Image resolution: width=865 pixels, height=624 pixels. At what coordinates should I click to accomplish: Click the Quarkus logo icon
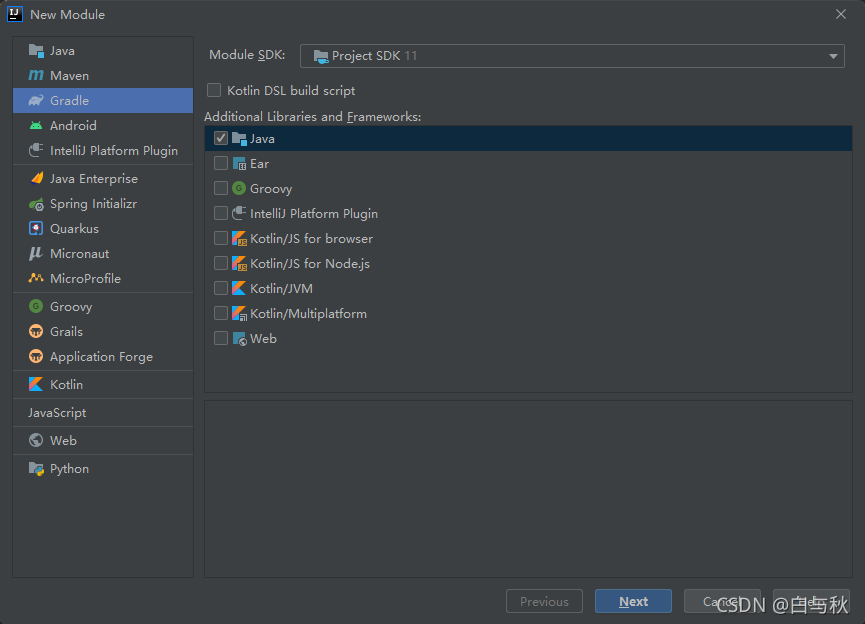(36, 228)
